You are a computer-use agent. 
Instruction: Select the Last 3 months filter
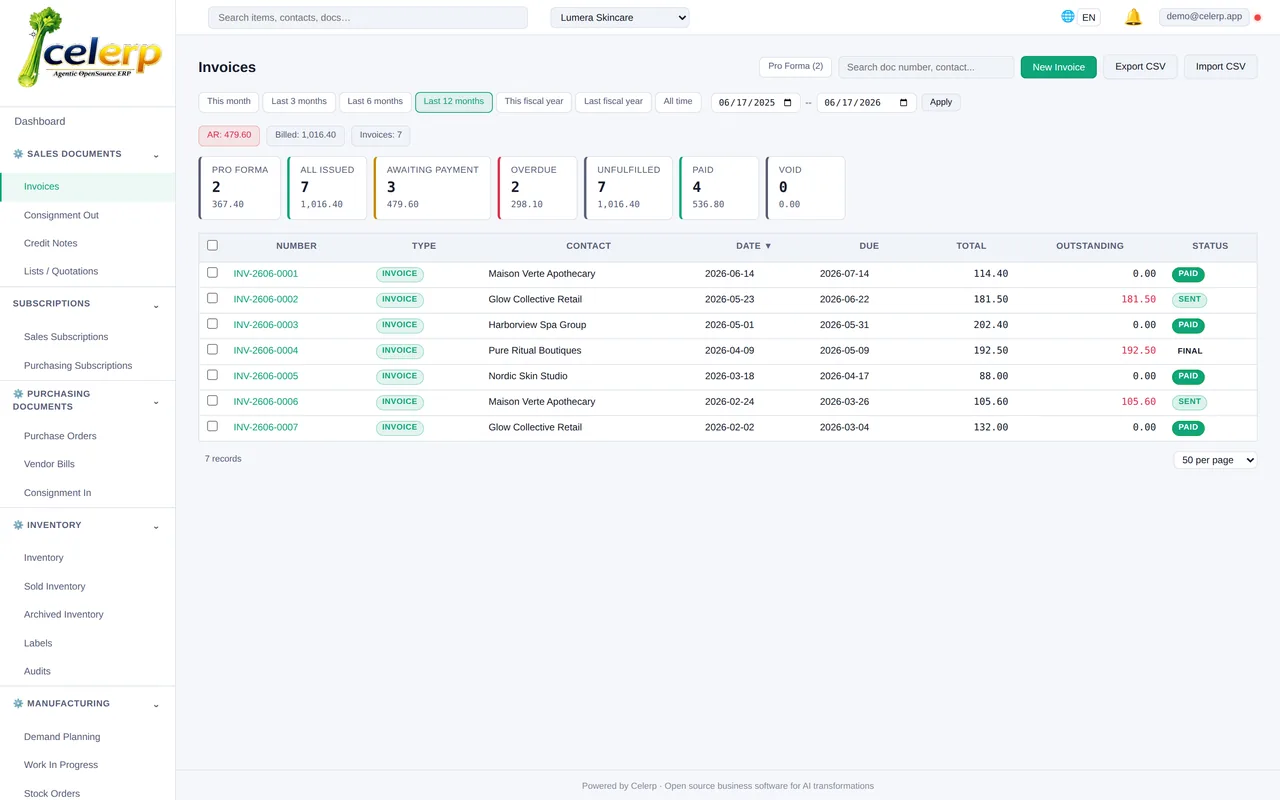[x=299, y=102]
